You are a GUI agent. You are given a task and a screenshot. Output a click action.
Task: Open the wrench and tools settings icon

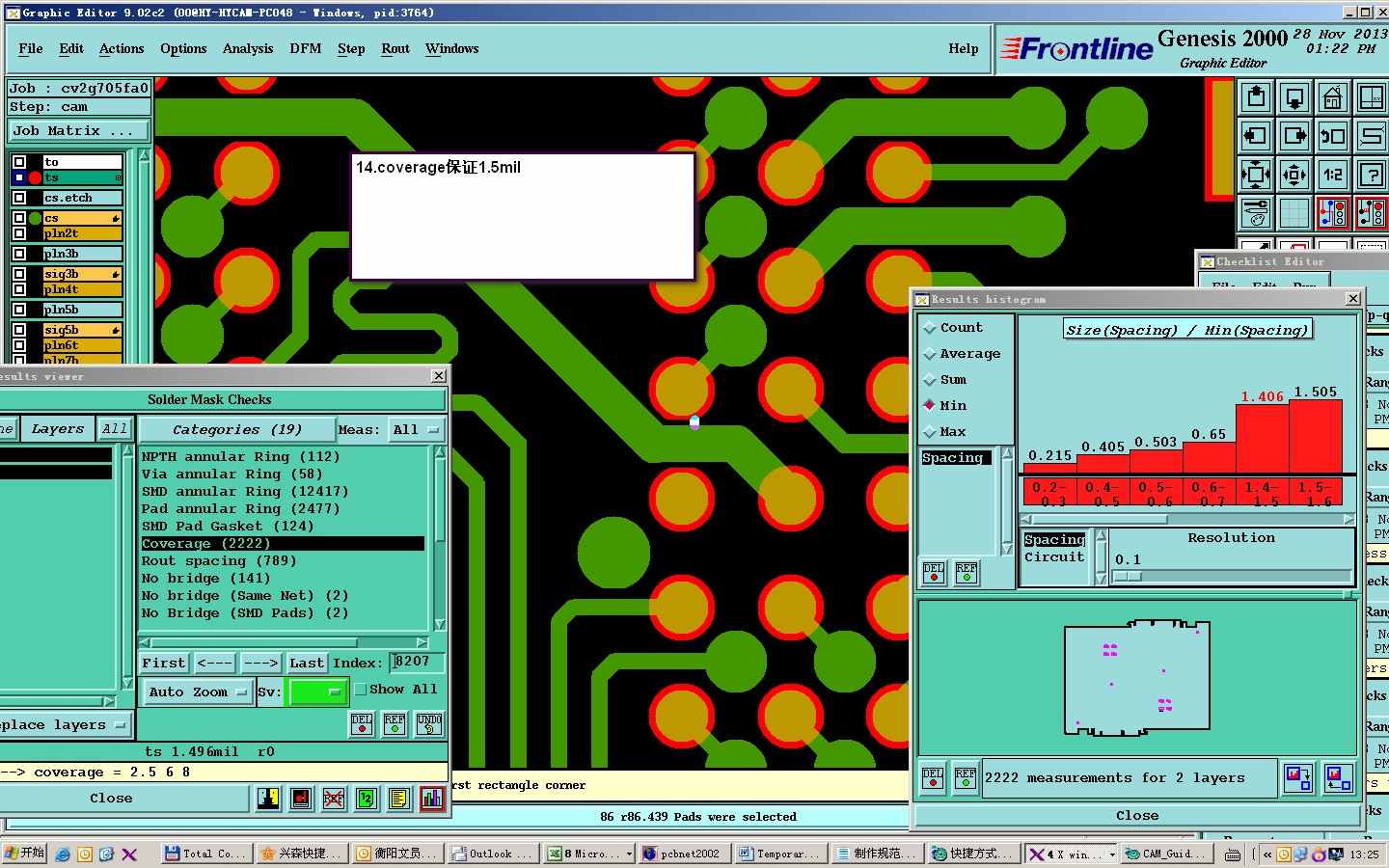(1256, 213)
